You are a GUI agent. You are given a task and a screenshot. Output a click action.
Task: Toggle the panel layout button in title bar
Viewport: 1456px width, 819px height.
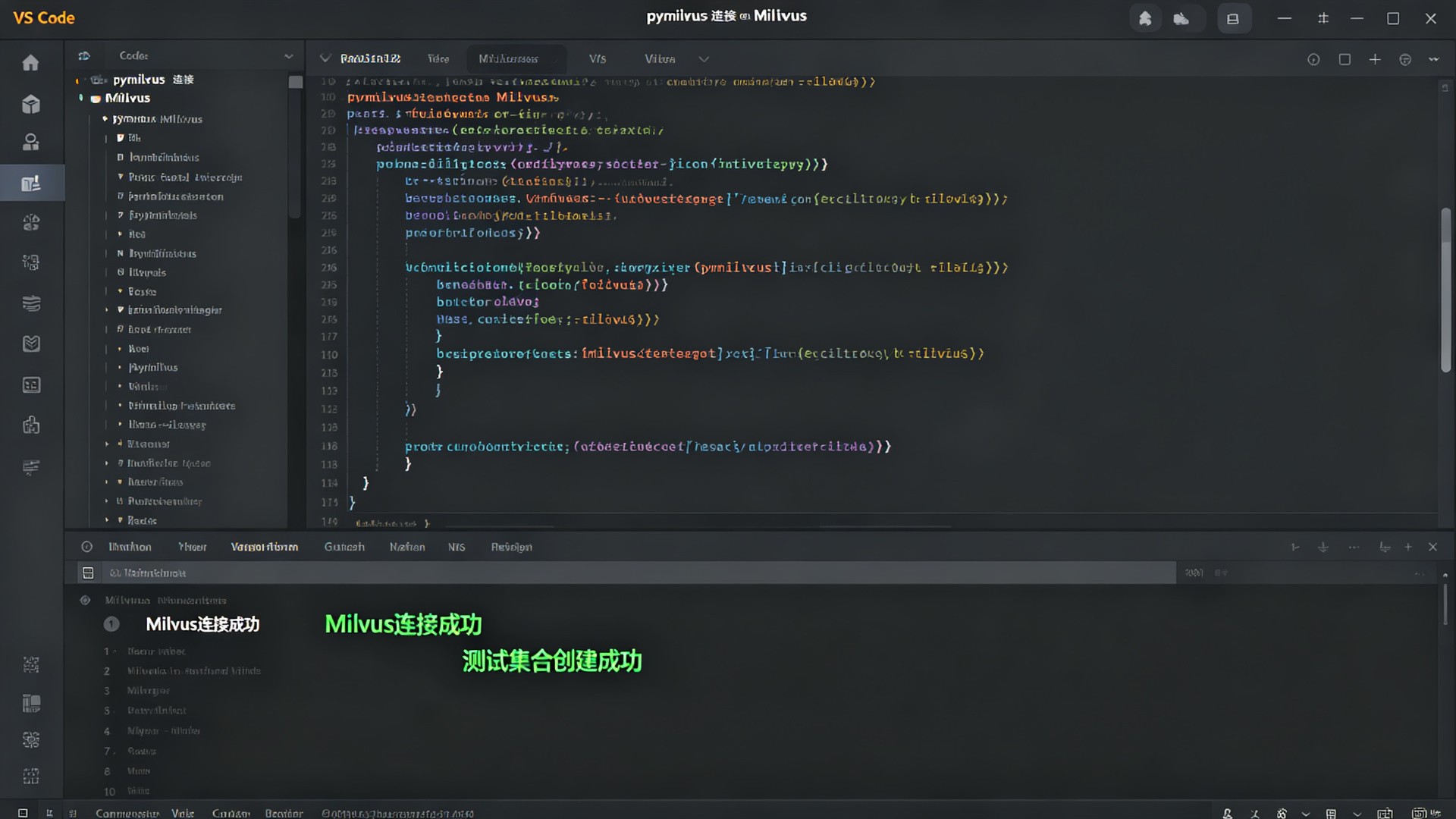point(1233,18)
